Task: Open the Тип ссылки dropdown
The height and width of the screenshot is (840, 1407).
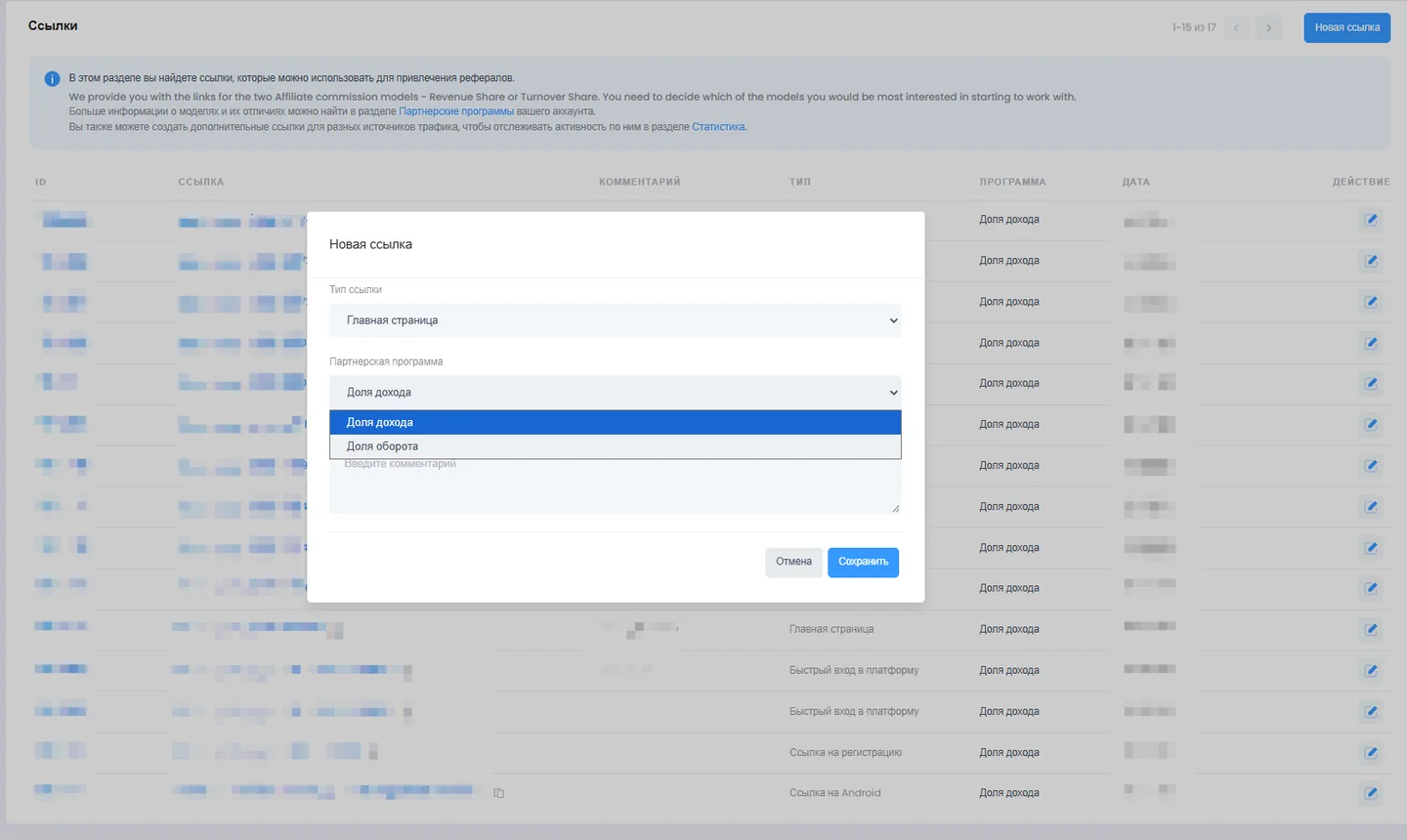Action: click(x=615, y=320)
